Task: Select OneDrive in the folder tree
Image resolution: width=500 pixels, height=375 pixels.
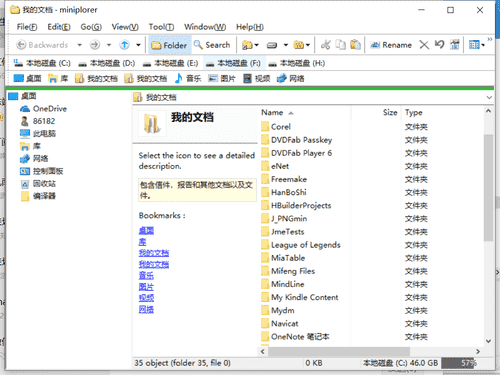Action: pyautogui.click(x=44, y=109)
